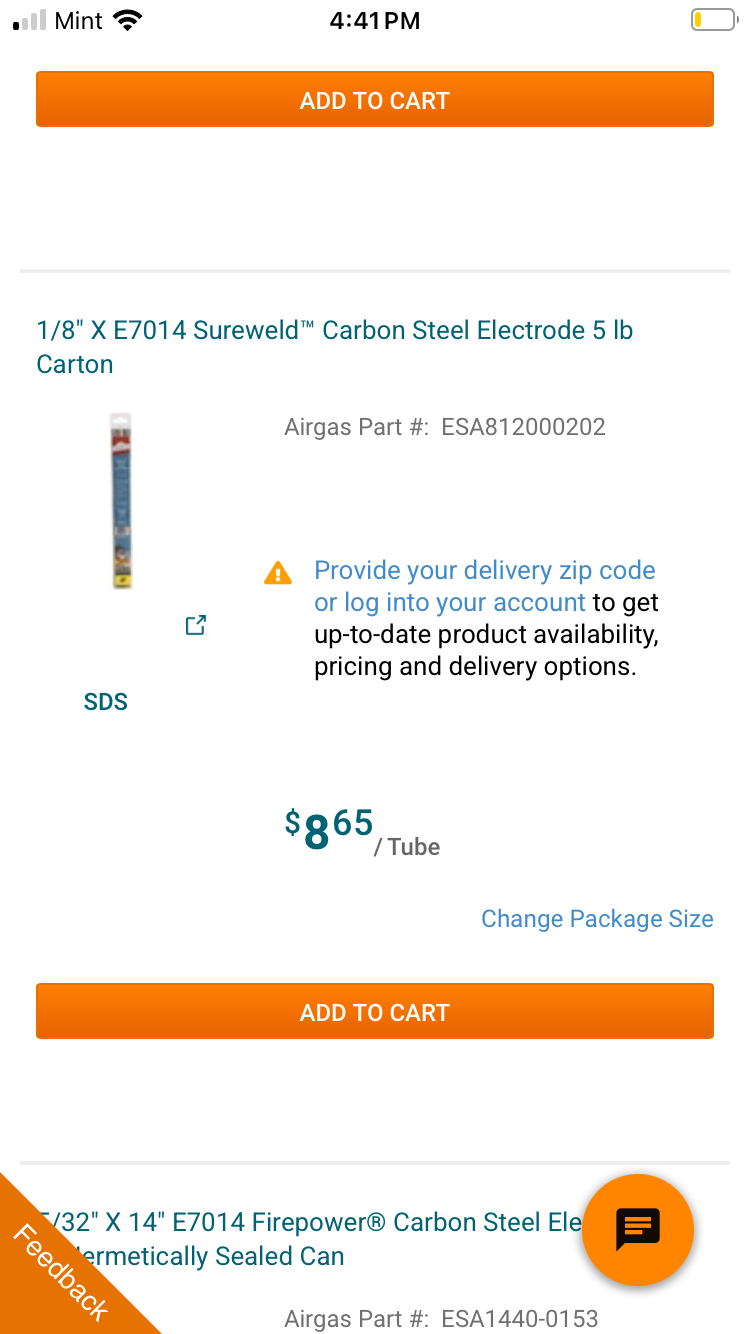Open the E7014 Firepower Carbon Steel product title

point(300,1239)
